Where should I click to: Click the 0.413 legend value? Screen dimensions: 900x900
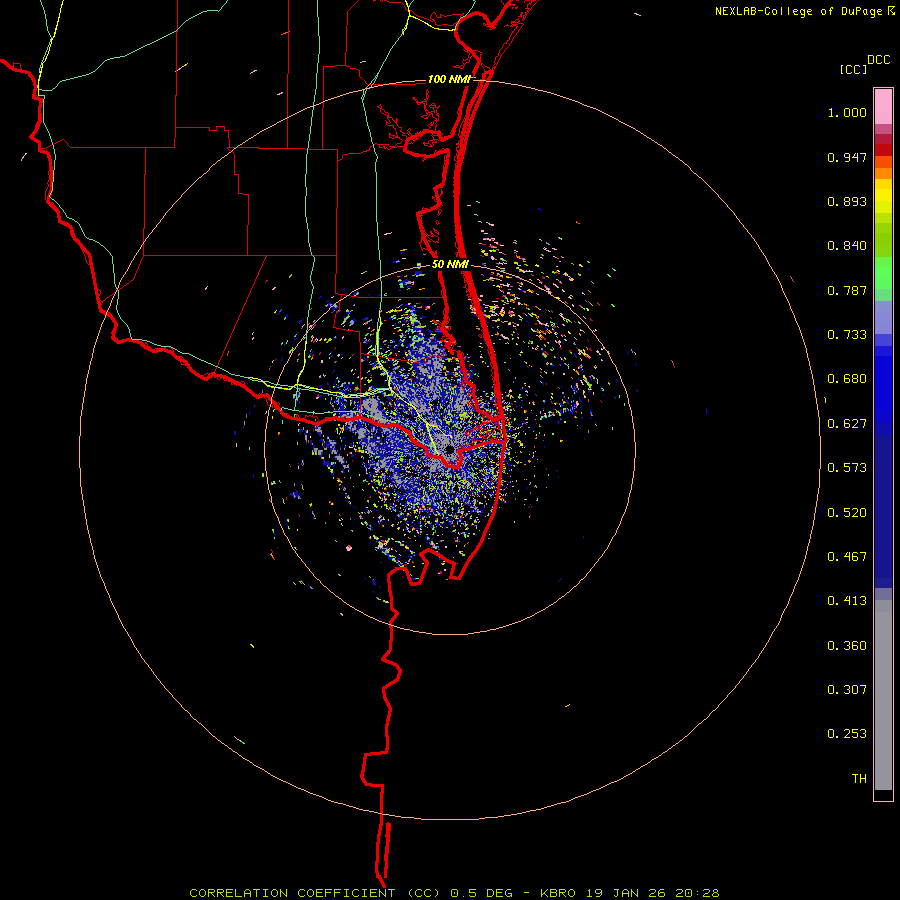(x=847, y=601)
